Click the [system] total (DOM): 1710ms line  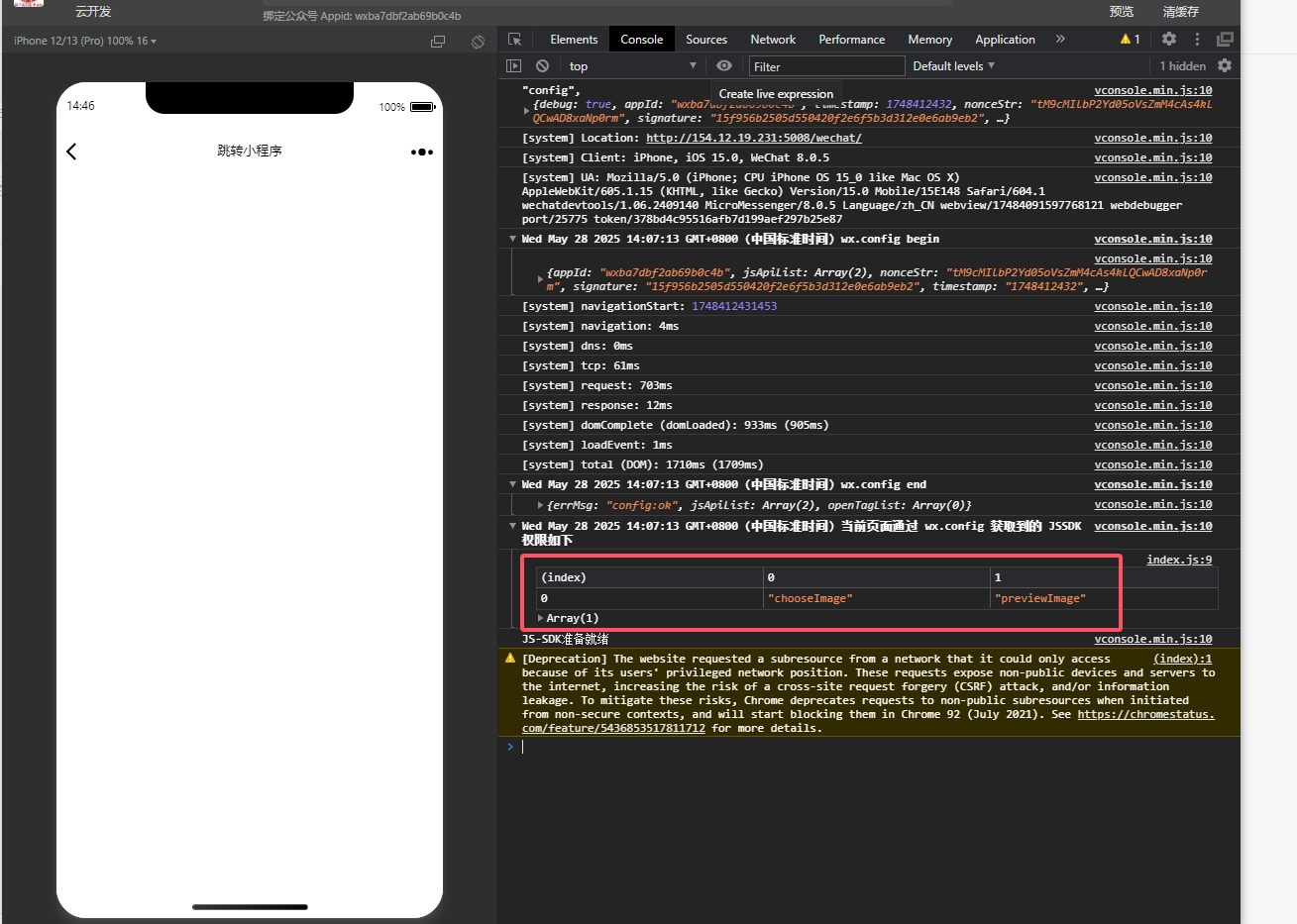click(x=642, y=464)
